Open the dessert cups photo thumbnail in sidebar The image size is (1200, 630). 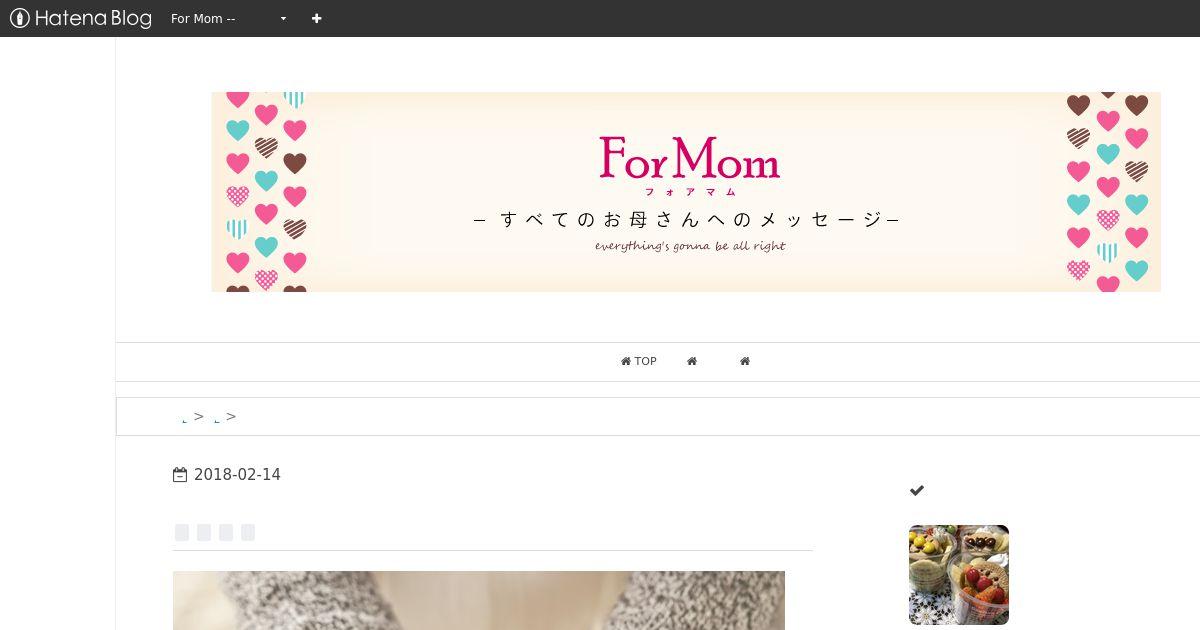click(959, 575)
